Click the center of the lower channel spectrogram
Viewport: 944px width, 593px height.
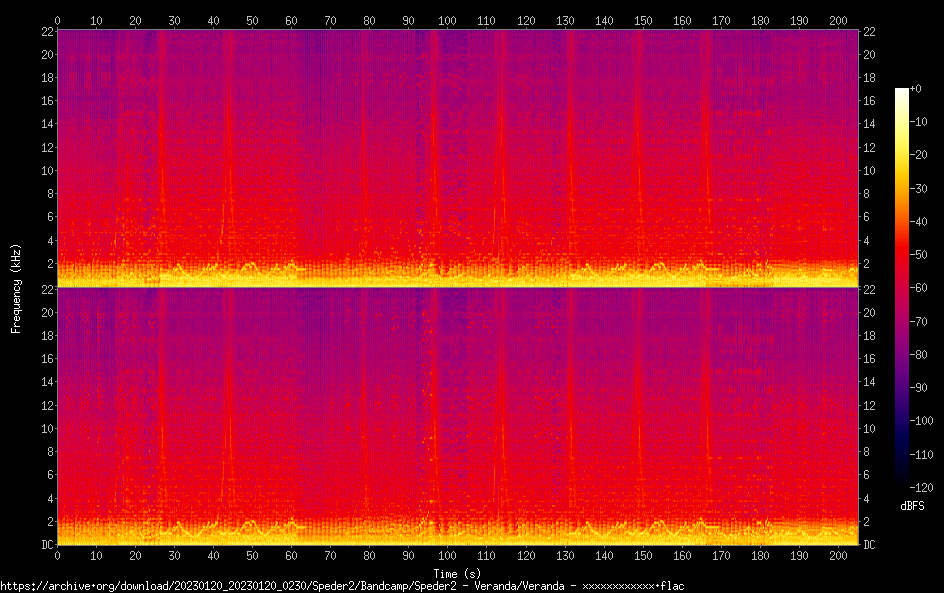coord(457,416)
